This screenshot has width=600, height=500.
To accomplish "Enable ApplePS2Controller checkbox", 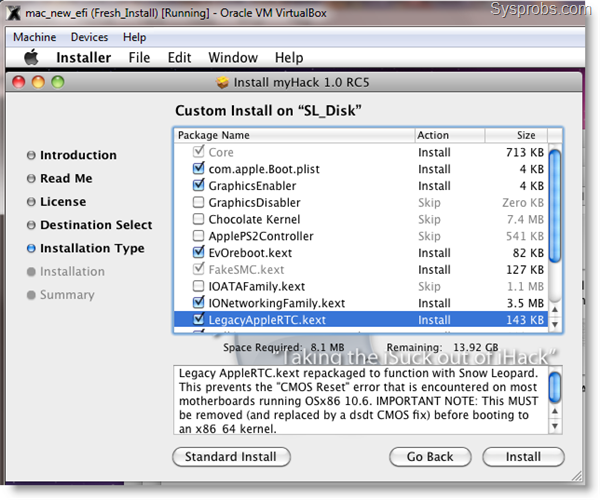I will coord(198,236).
